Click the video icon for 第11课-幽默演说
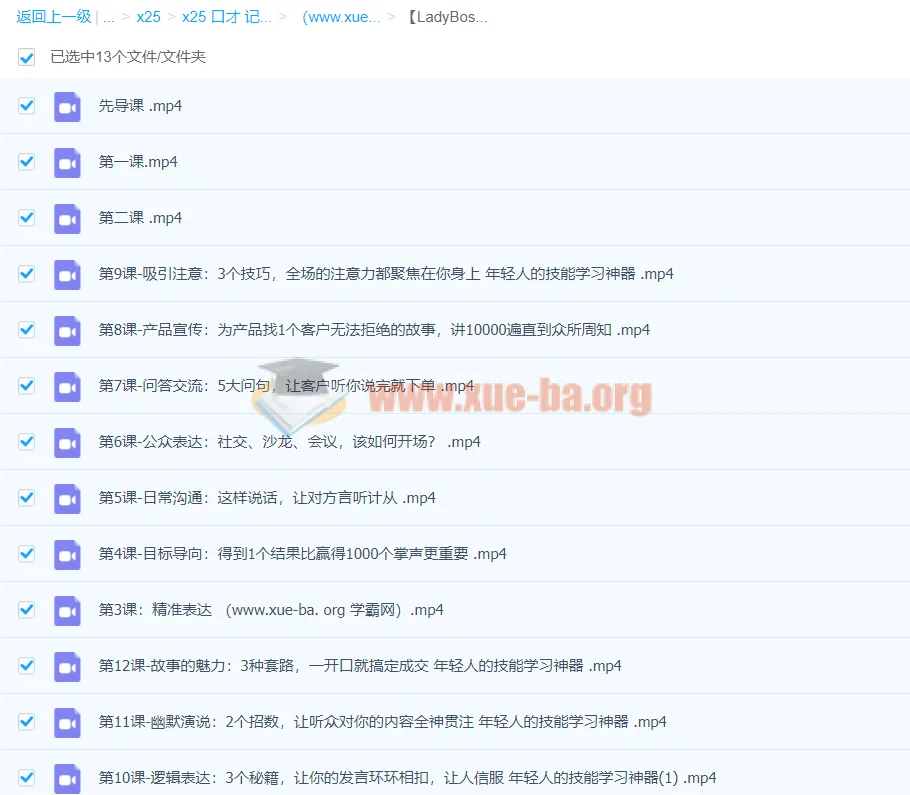Image resolution: width=910 pixels, height=795 pixels. (x=67, y=722)
